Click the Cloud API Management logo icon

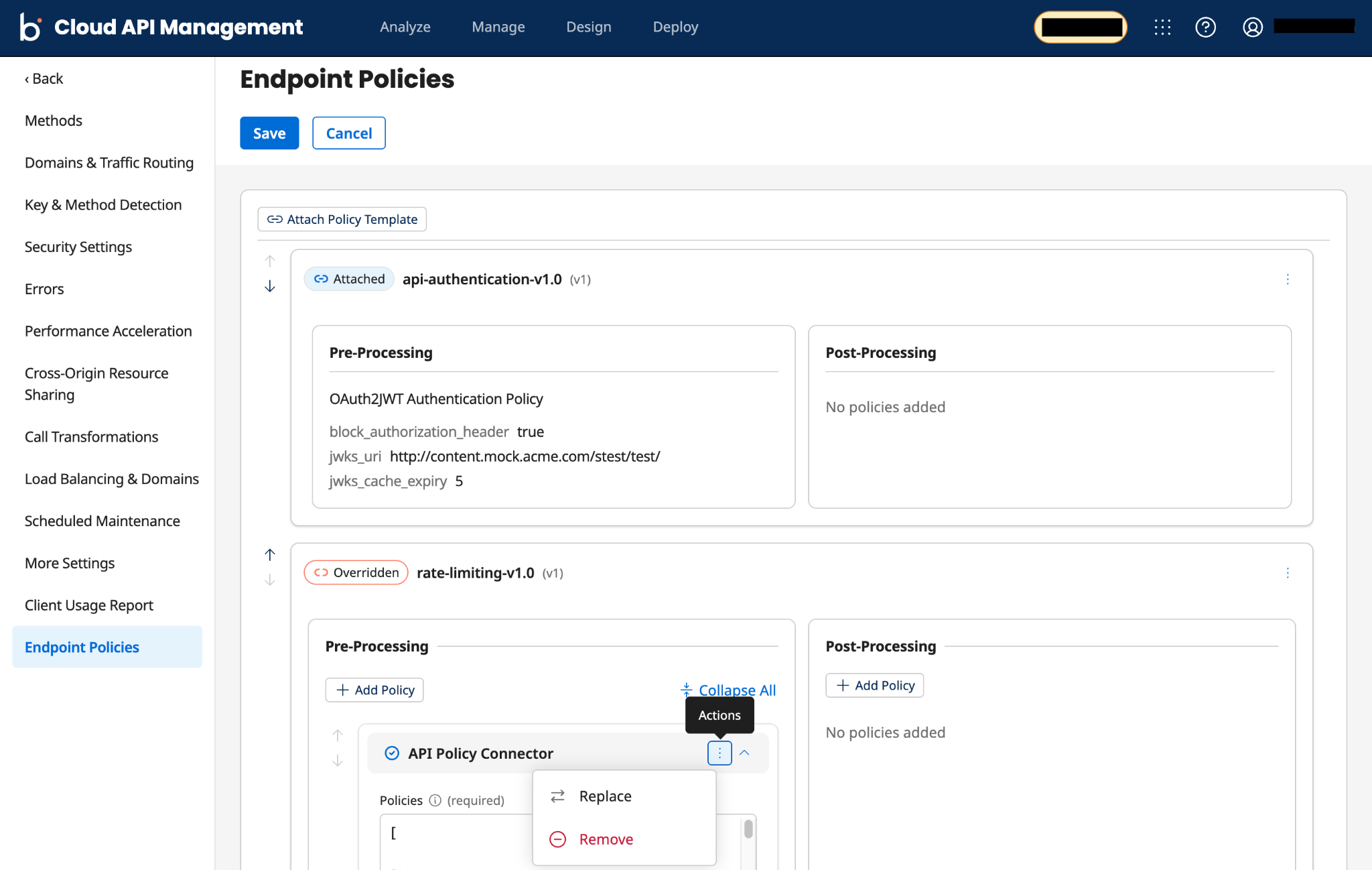[x=29, y=27]
